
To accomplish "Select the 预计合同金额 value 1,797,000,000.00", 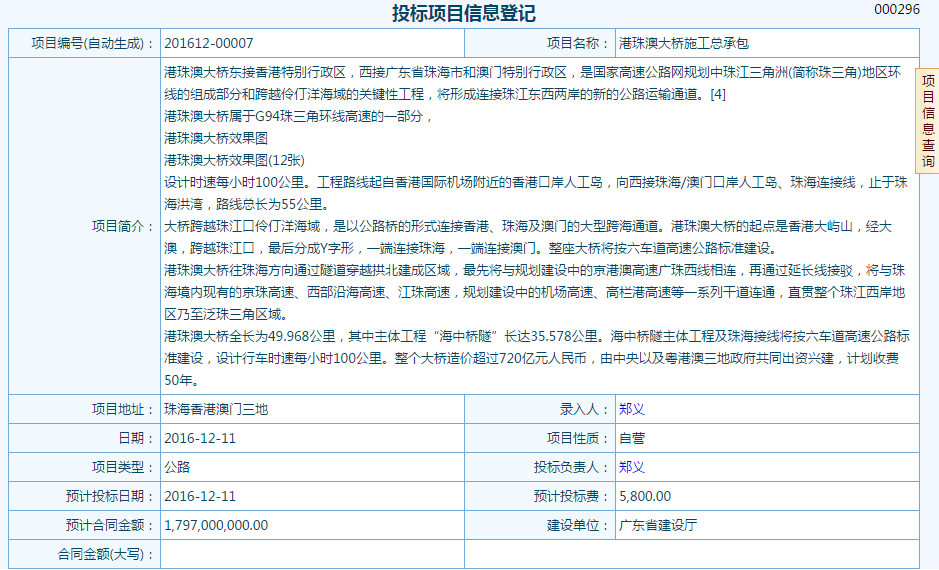I will [x=216, y=525].
